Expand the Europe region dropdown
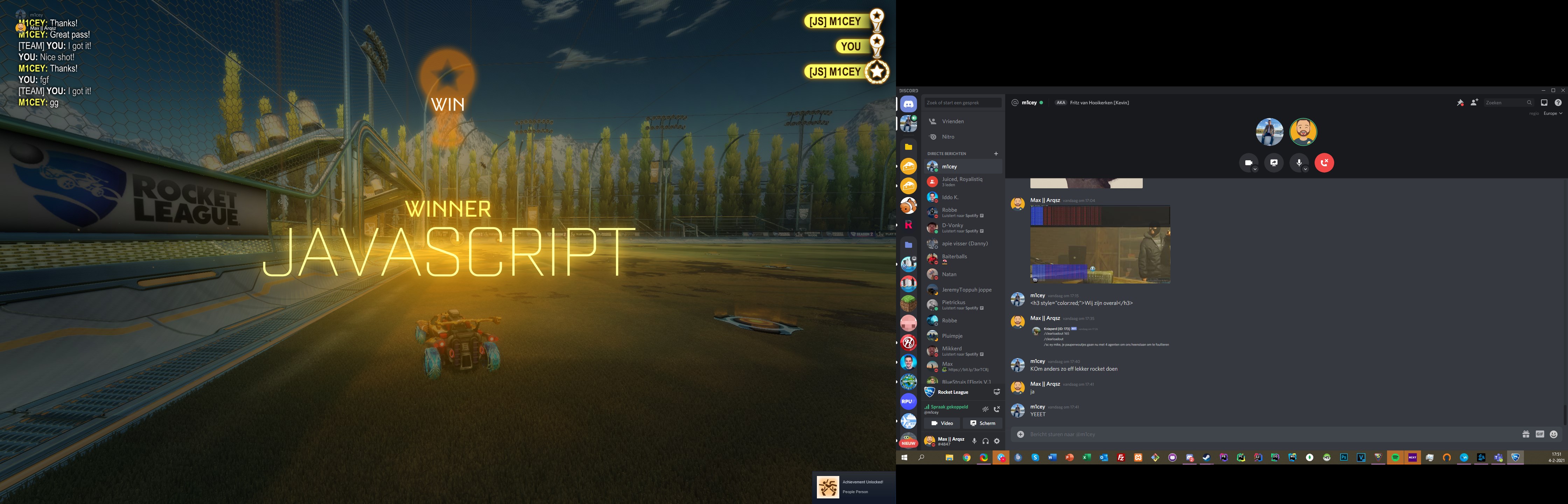Viewport: 1568px width, 504px height. pos(1553,114)
